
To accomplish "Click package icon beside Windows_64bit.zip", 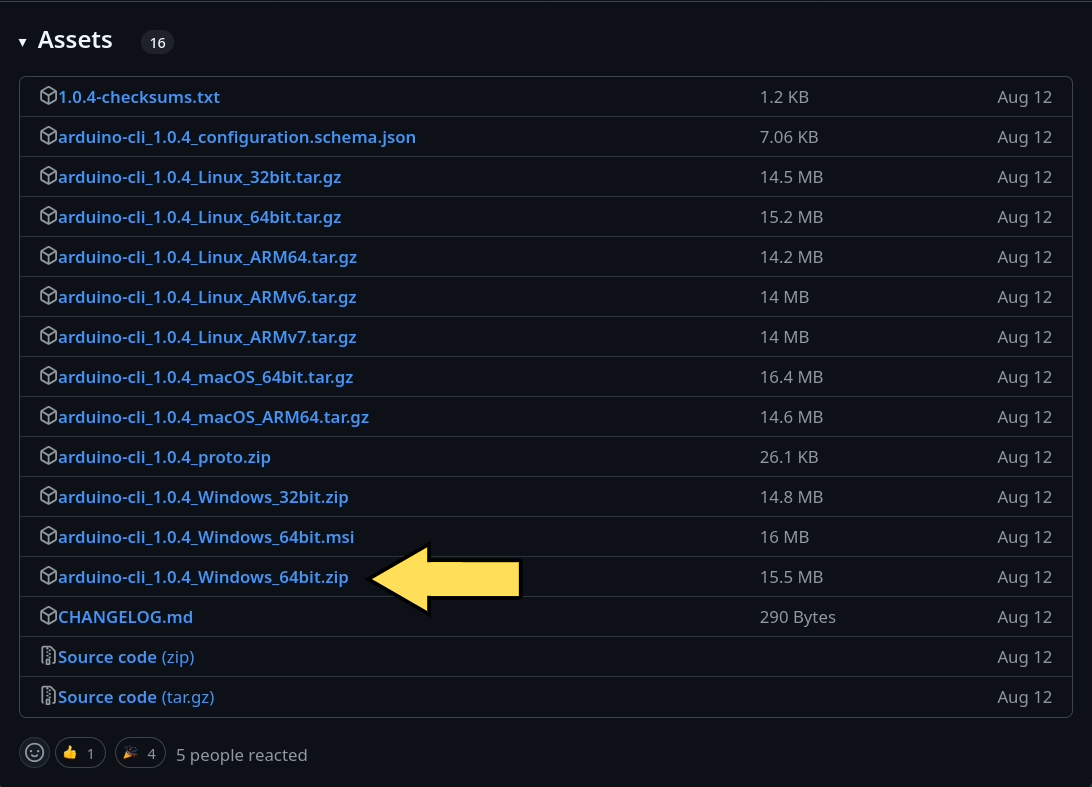I will [48, 575].
